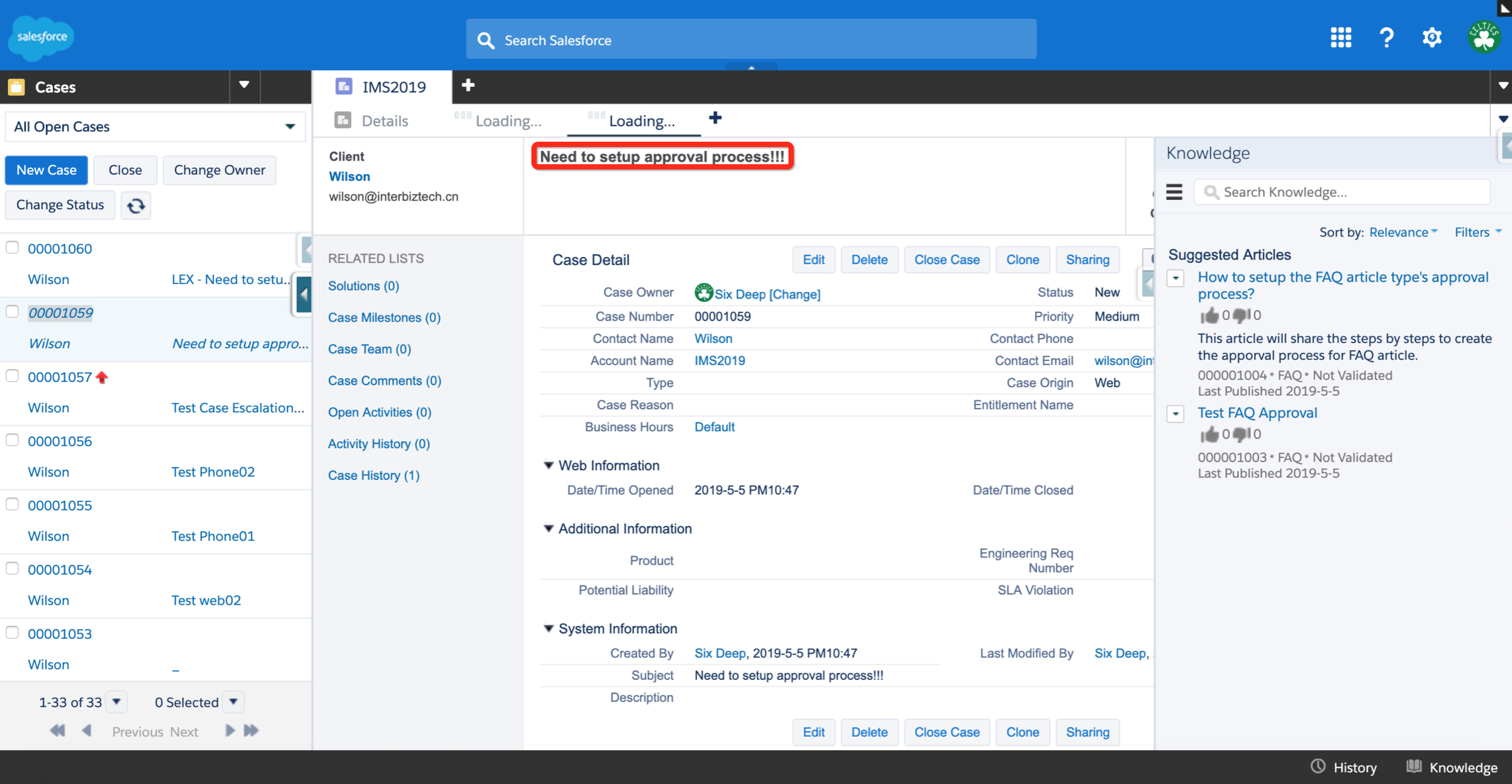The height and width of the screenshot is (784, 1512).
Task: Thumbs up the Test FAQ Approval article
Action: (1209, 434)
